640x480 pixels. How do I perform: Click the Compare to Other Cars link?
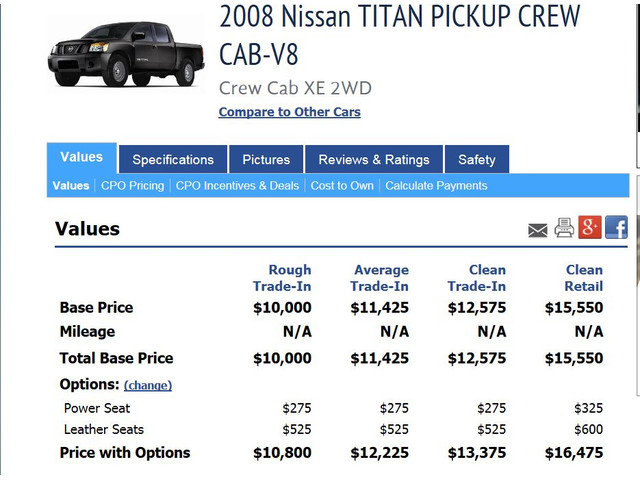click(290, 112)
